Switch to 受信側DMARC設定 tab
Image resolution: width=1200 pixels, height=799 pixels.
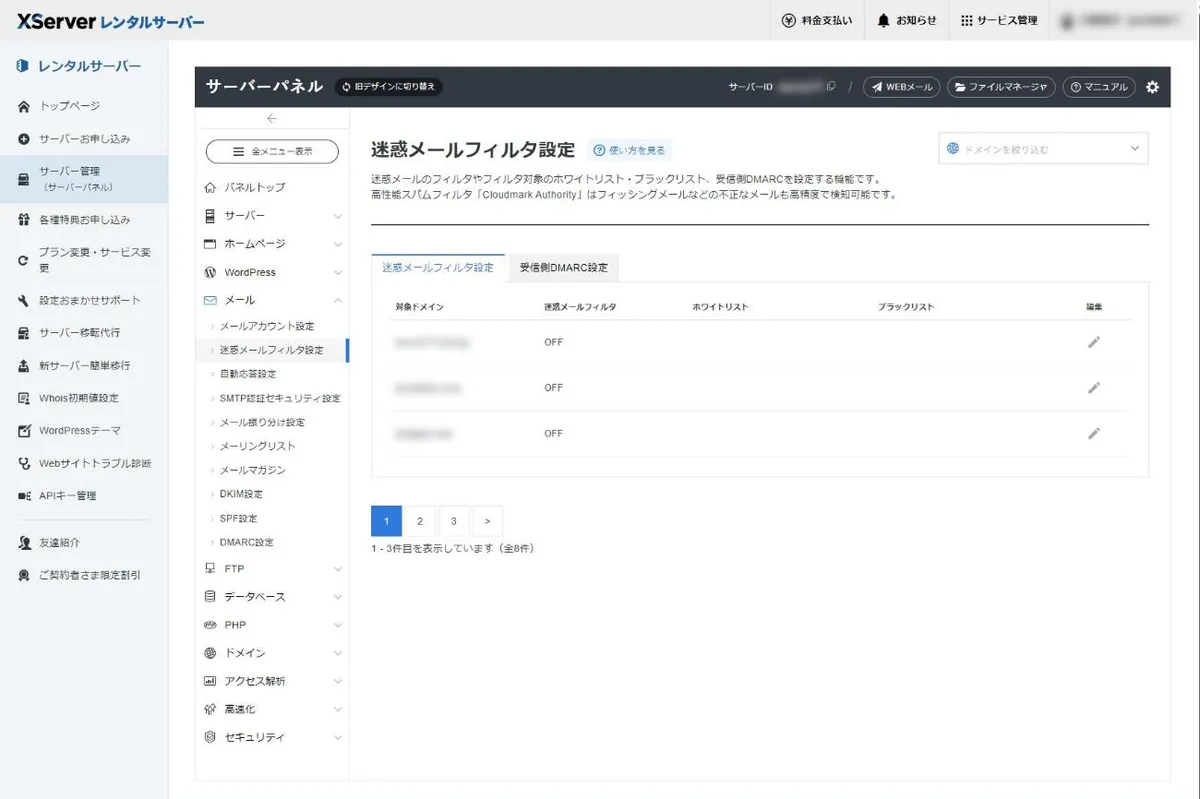tap(563, 268)
